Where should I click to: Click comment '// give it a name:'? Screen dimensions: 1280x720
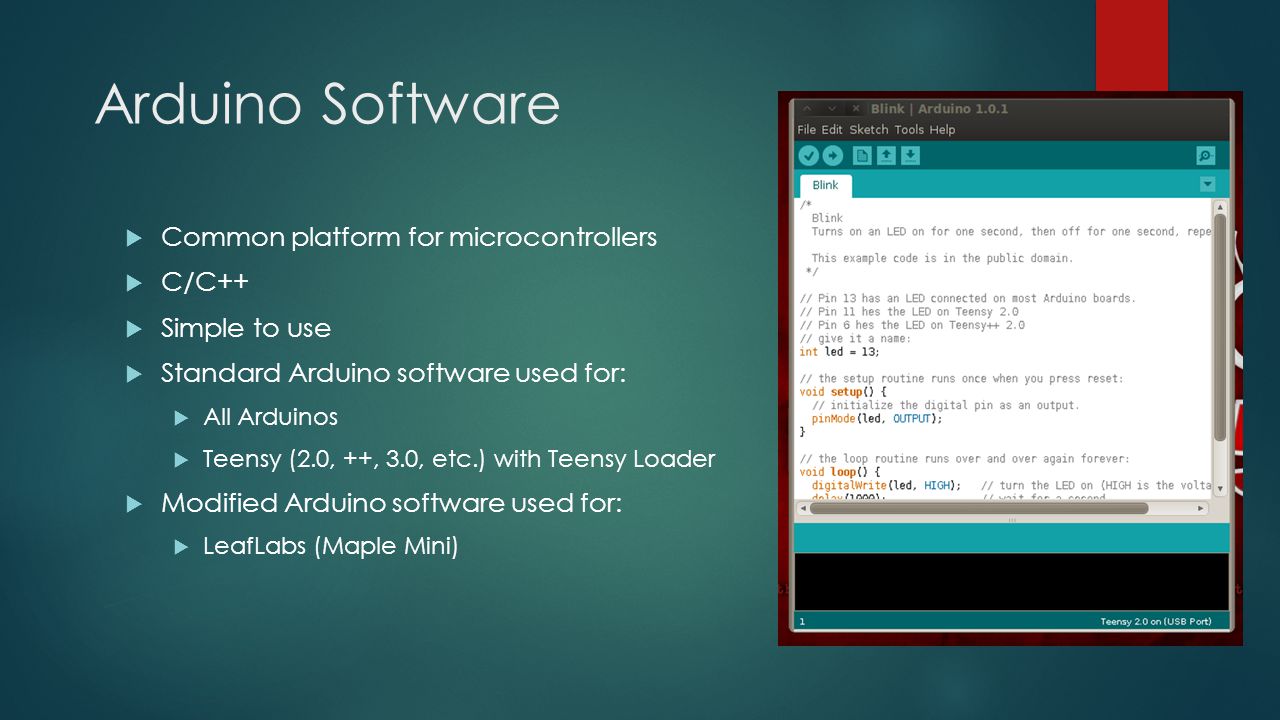point(855,338)
